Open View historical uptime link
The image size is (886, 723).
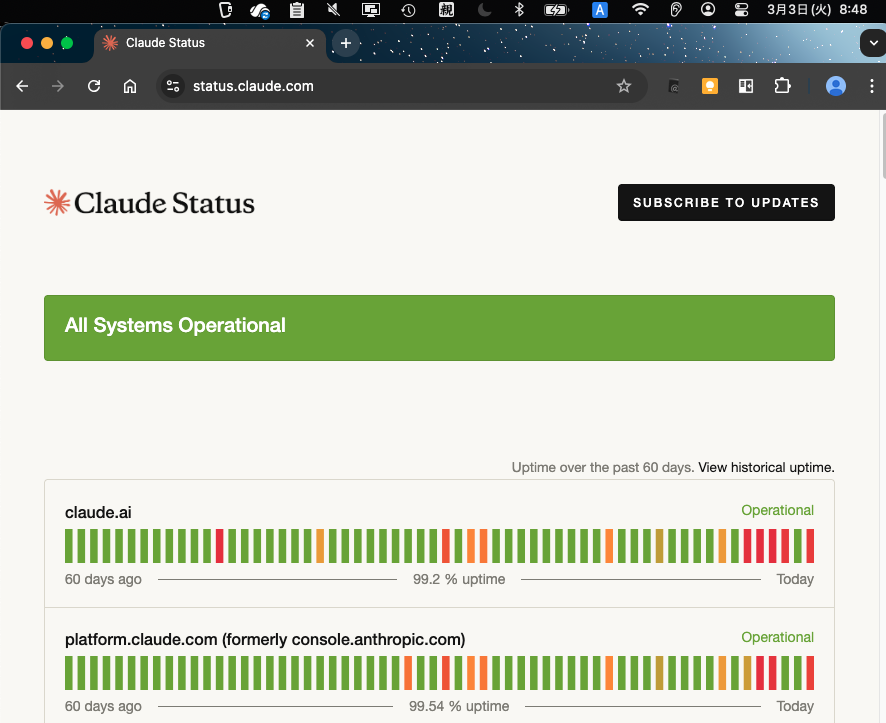click(766, 467)
